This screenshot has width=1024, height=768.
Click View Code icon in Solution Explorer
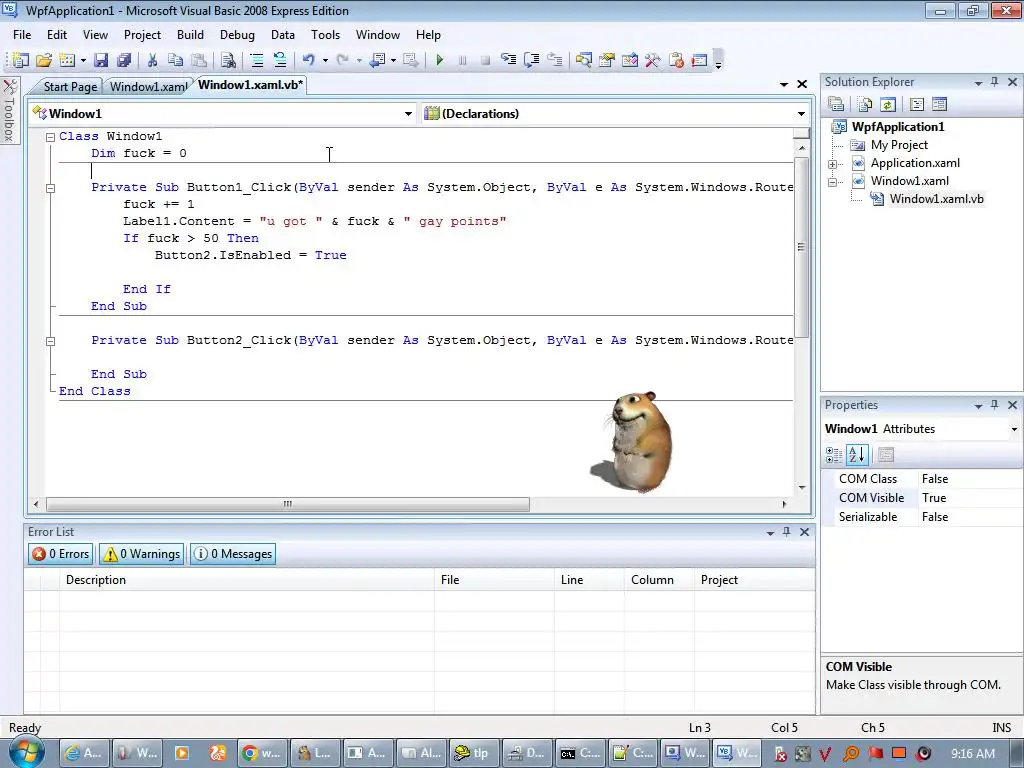click(917, 104)
